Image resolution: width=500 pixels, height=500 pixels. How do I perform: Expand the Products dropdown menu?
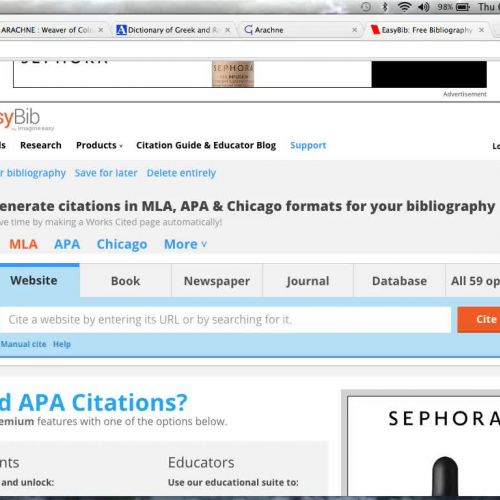click(x=99, y=145)
